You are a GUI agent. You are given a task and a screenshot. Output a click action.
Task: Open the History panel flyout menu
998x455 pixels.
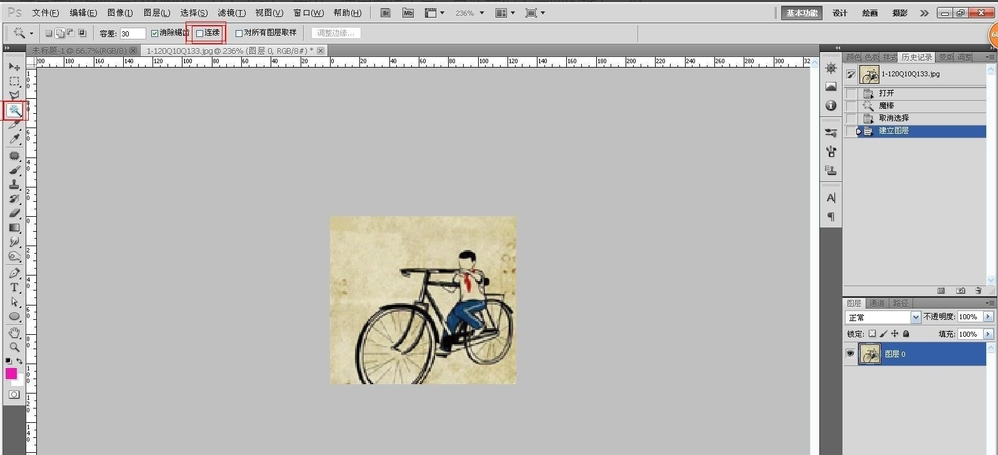989,57
